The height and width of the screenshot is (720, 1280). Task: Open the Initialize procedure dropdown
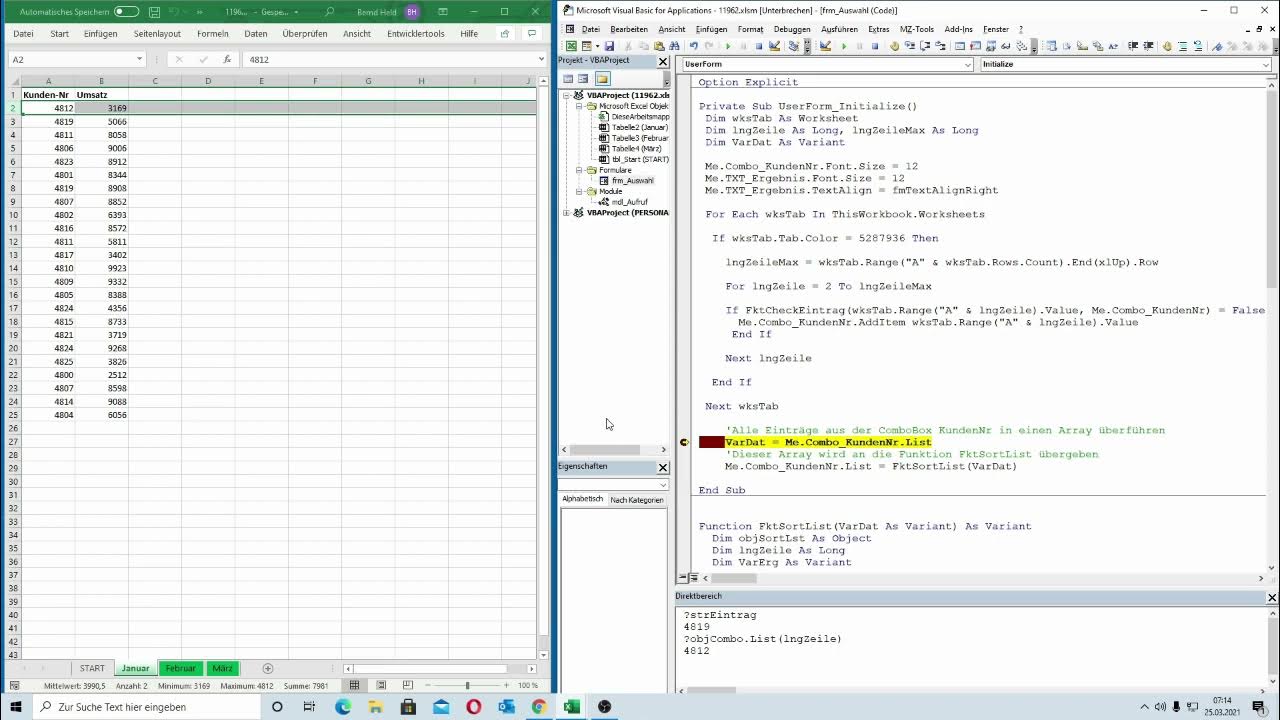click(1267, 64)
